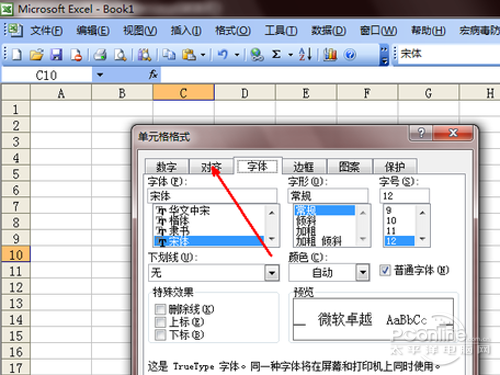Image resolution: width=500 pixels, height=375 pixels.
Task: Launch the Chart Wizard icon
Action: [x=330, y=54]
